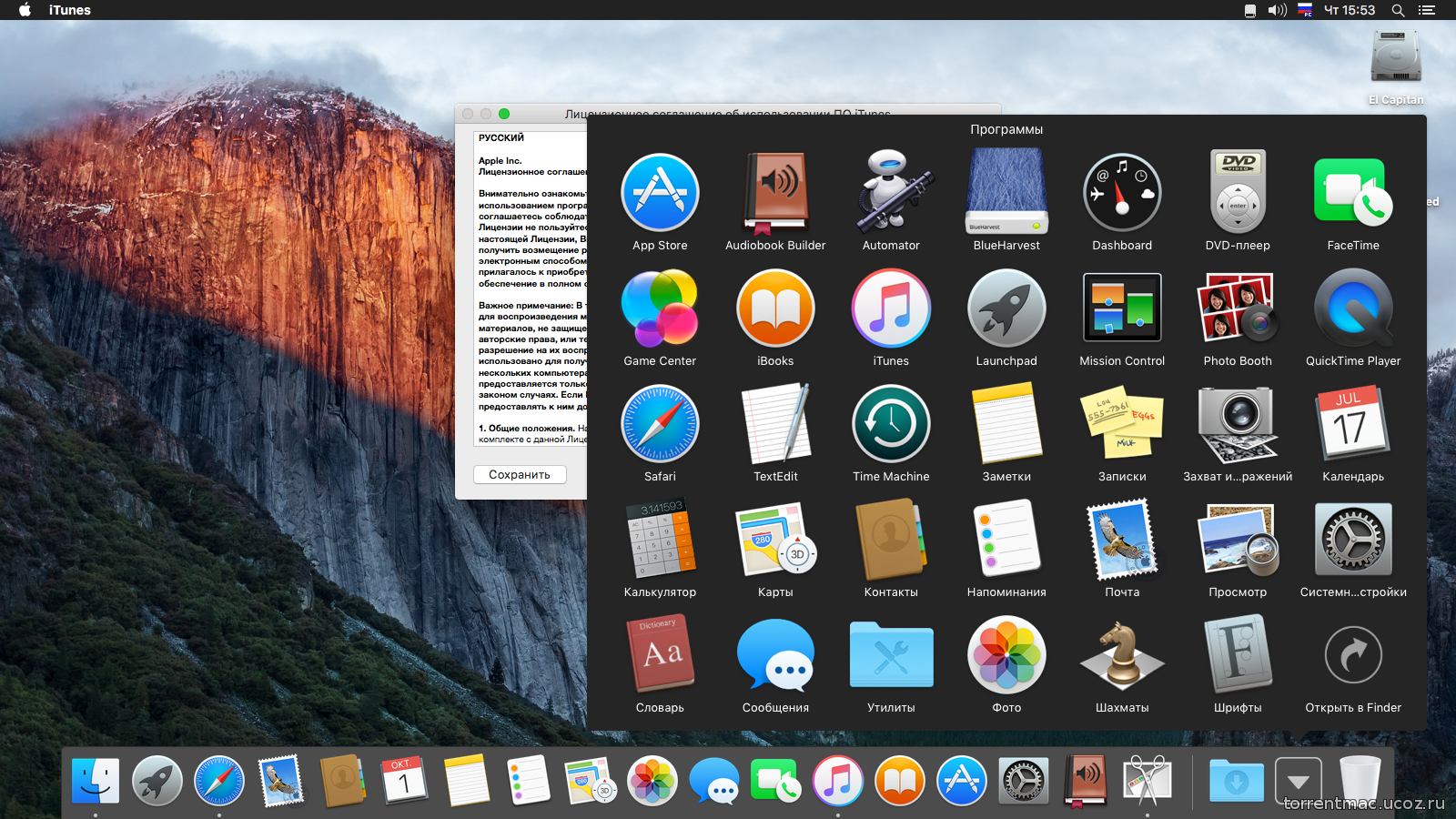Open Записки stickies app in Programs grid
The height and width of the screenshot is (819, 1456).
click(x=1122, y=424)
